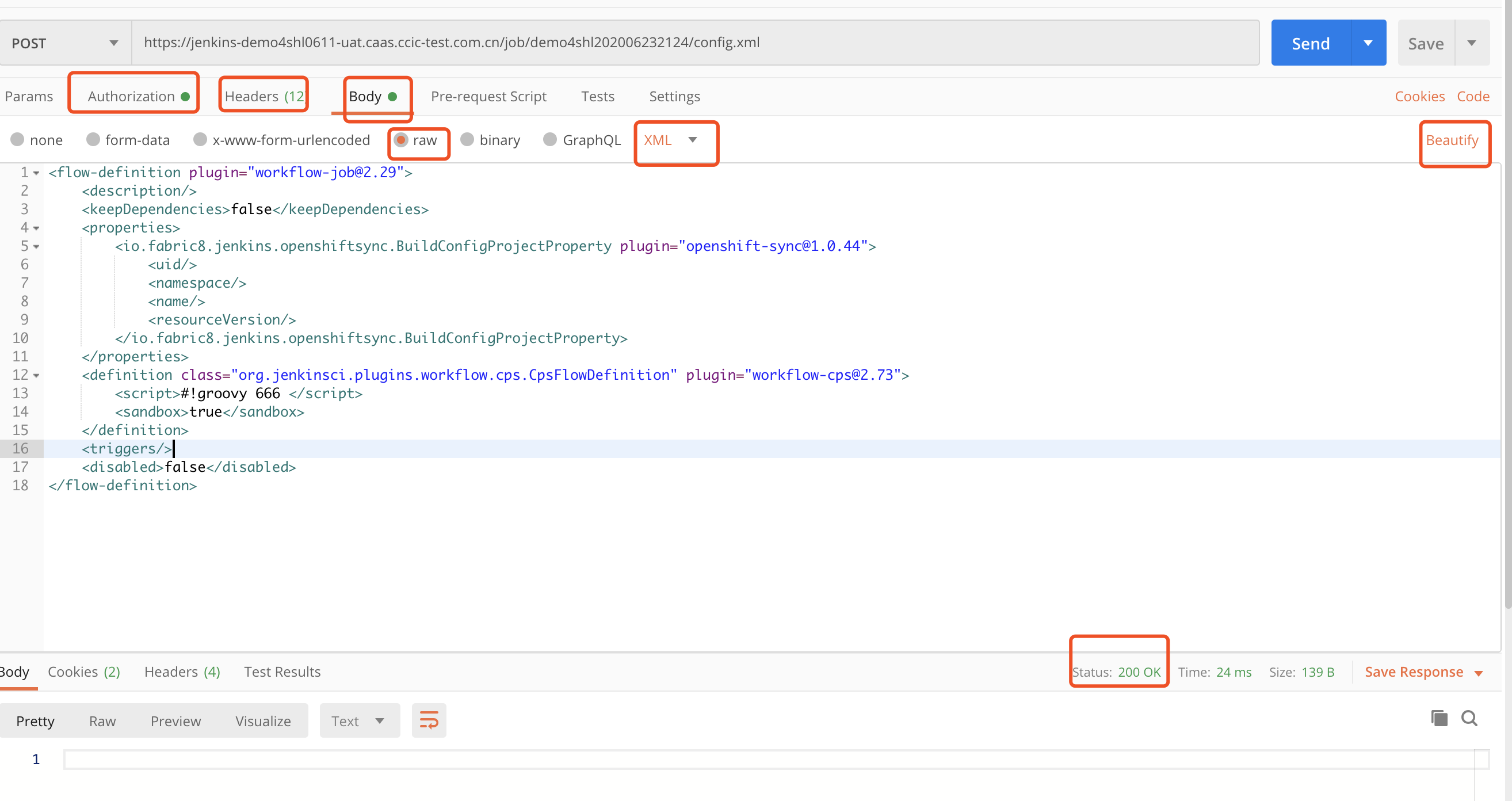Image resolution: width=1512 pixels, height=801 pixels.
Task: Toggle line wrapping in the response viewer
Action: click(x=429, y=720)
